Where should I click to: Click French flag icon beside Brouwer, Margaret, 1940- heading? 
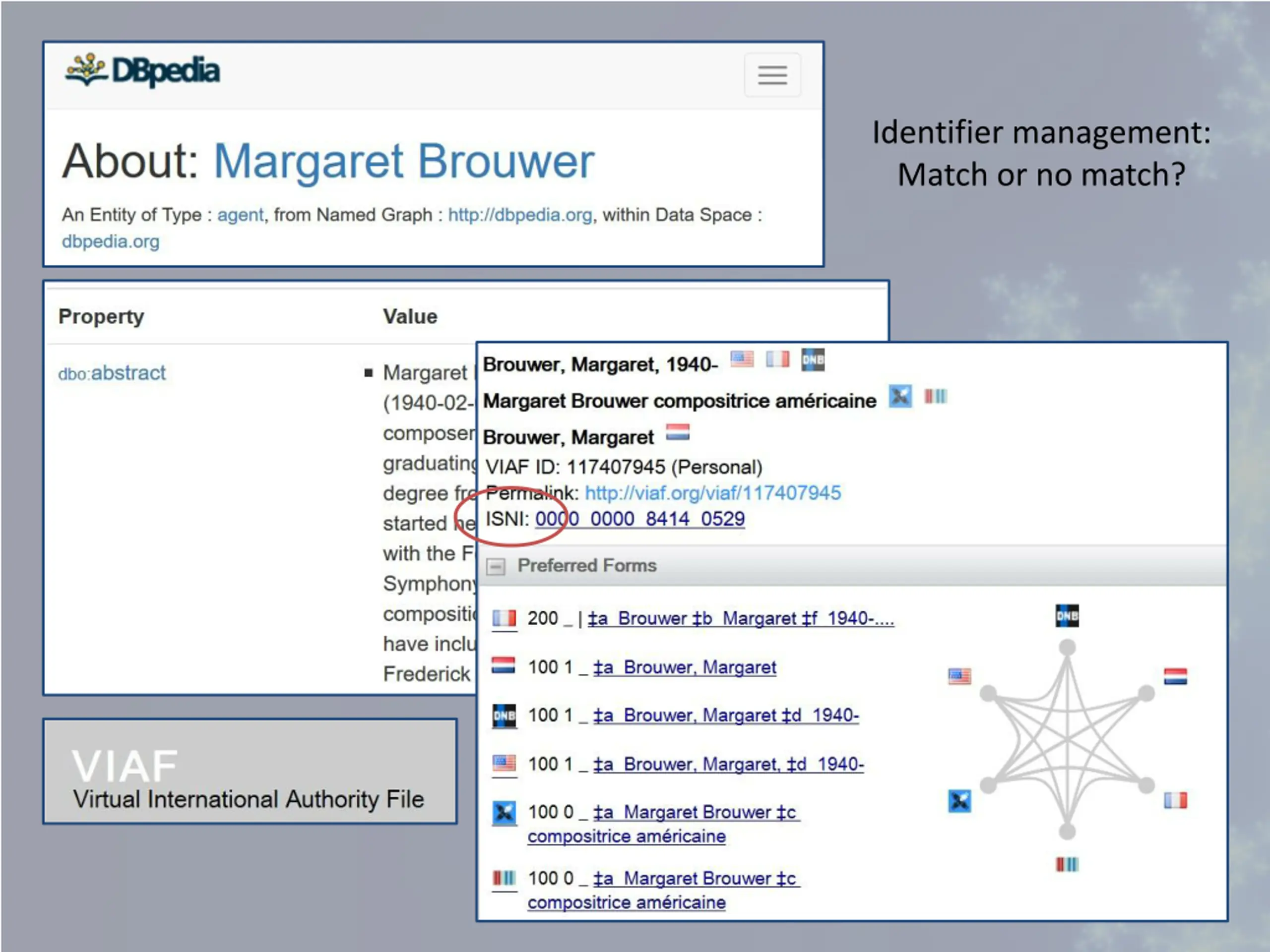coord(777,360)
